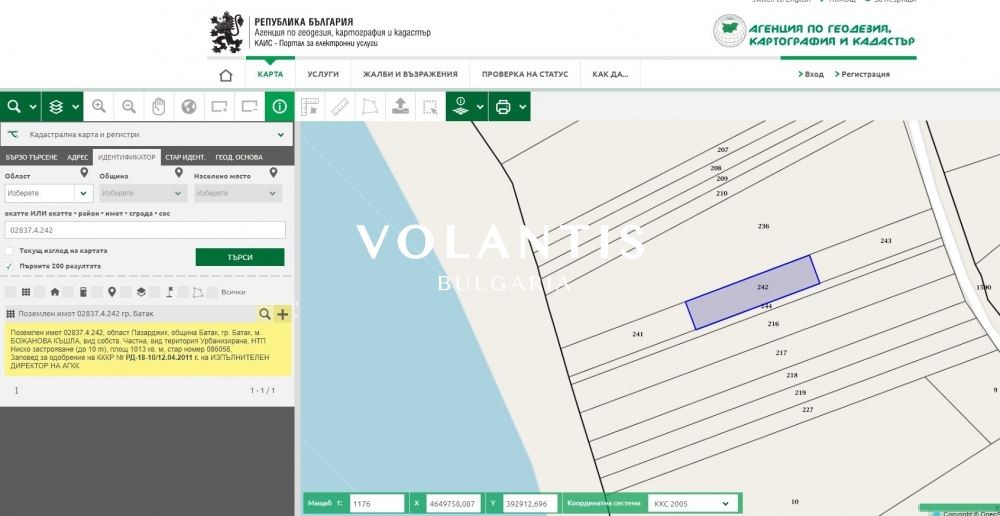Switch to АДРЕС tab
Viewport: 1000px width, 516px height.
78,158
